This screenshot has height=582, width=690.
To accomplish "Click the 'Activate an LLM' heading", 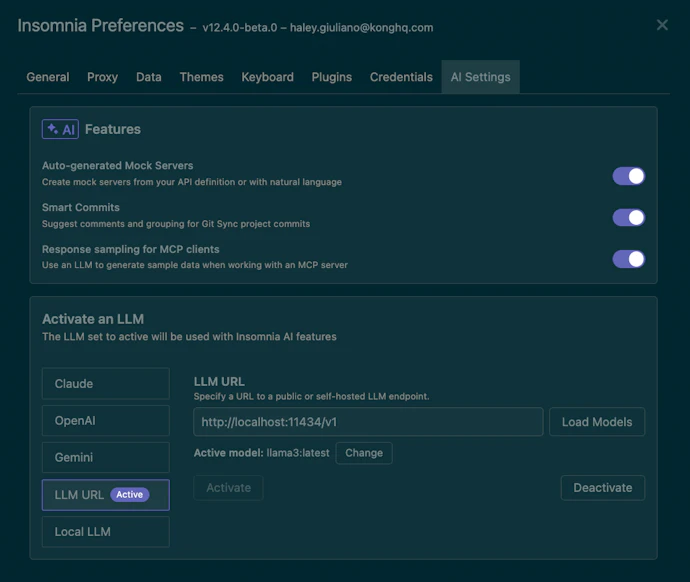I will 93,319.
